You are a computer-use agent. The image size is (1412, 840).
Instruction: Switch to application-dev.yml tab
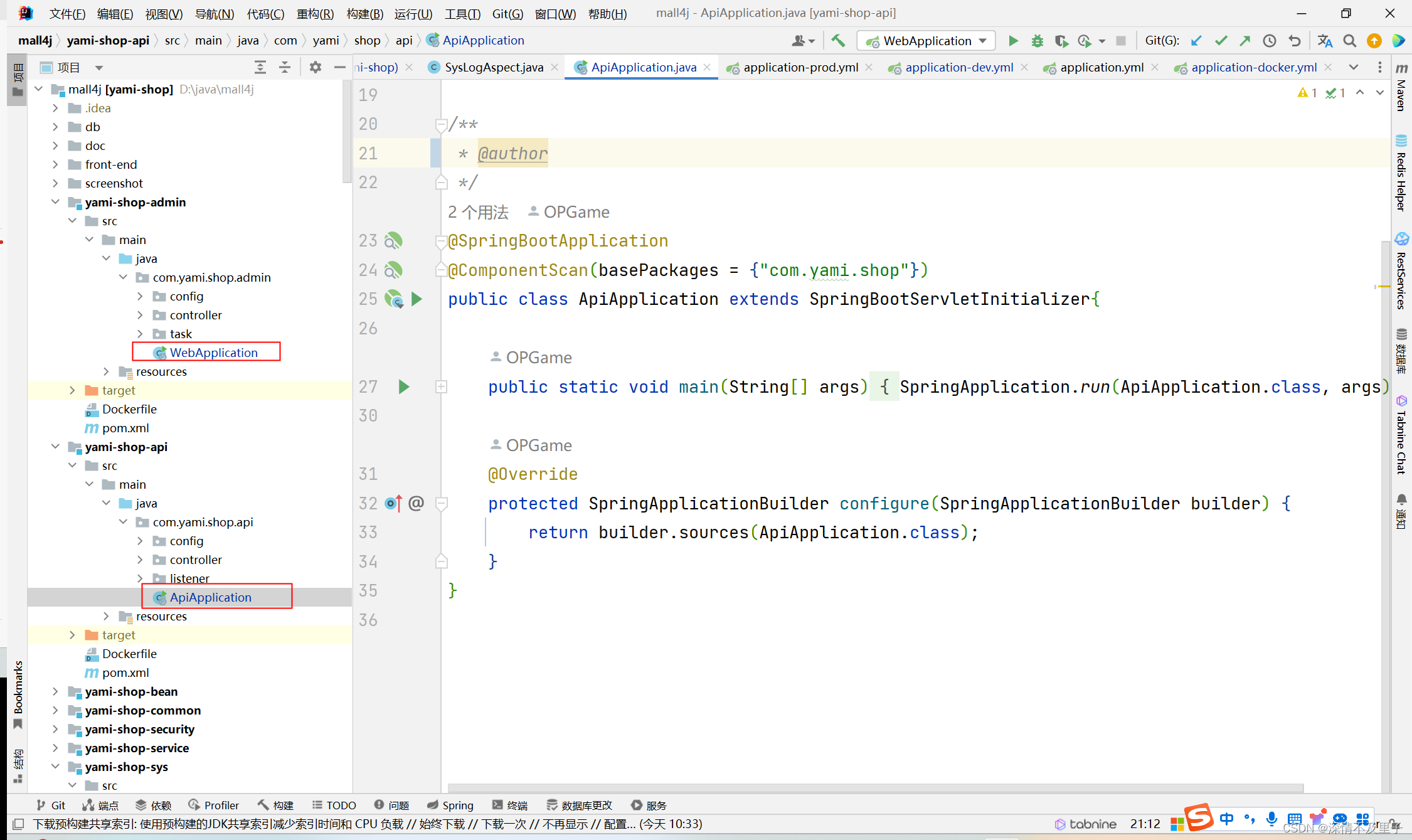tap(958, 67)
